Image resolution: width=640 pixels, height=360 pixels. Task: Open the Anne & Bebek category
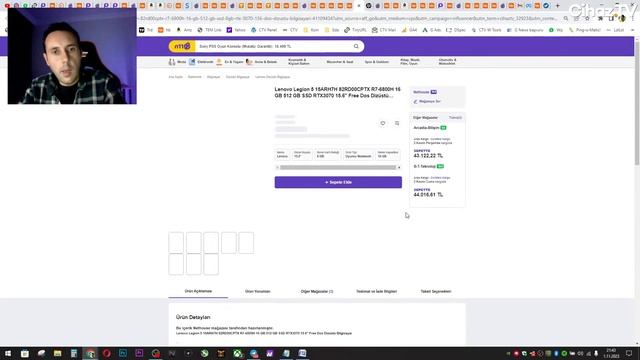click(x=262, y=62)
